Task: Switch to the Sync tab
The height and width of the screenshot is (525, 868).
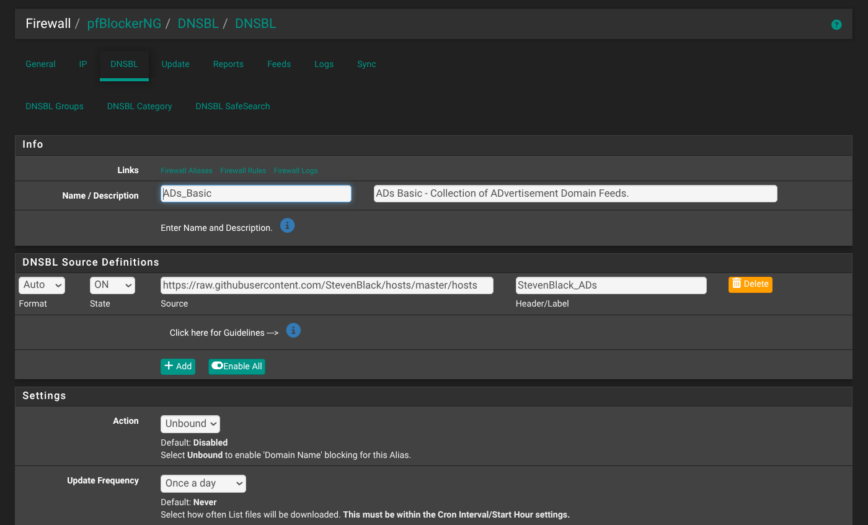Action: point(366,64)
